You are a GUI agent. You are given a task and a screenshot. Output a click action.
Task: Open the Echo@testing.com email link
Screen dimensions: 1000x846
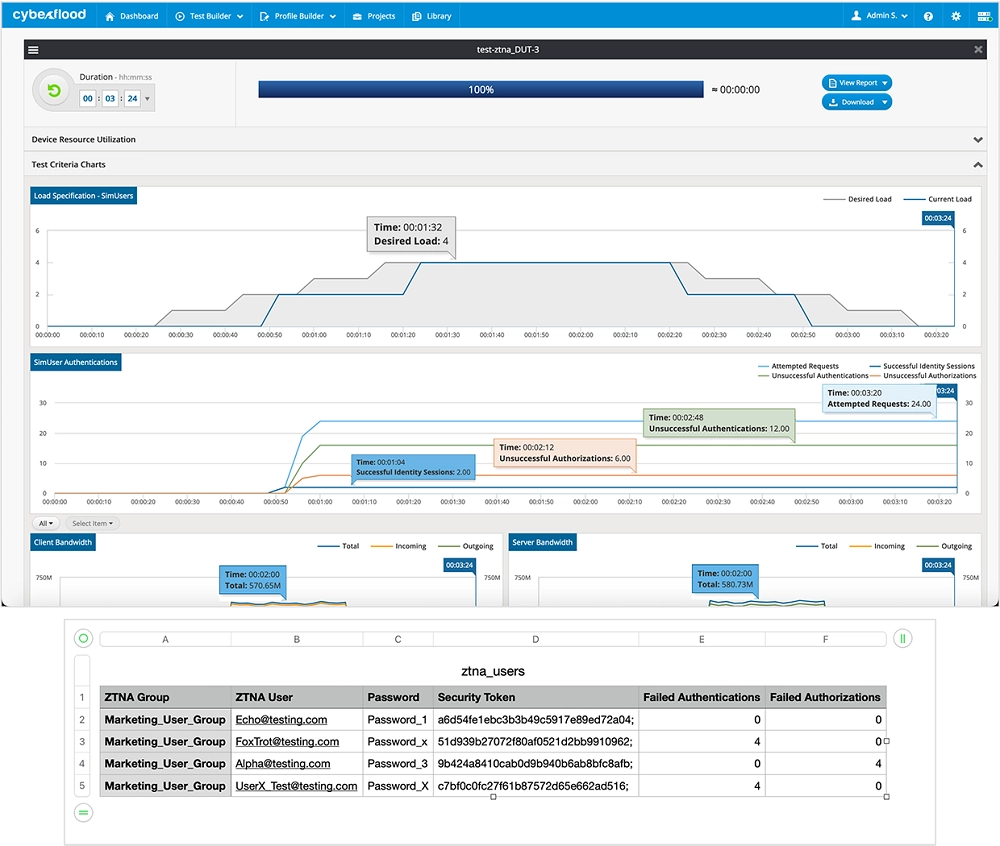click(x=281, y=720)
